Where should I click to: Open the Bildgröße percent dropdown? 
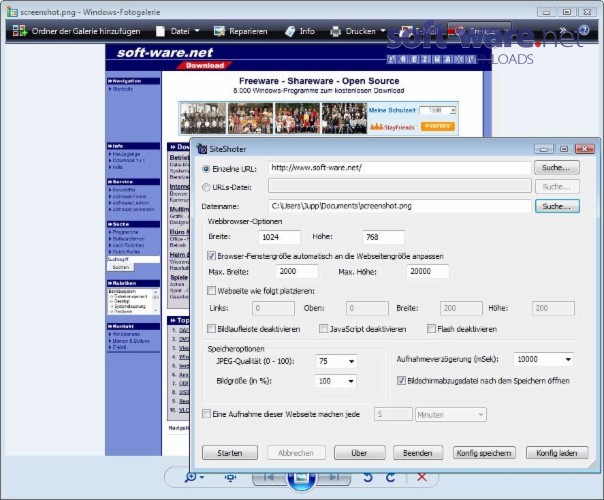coord(336,381)
